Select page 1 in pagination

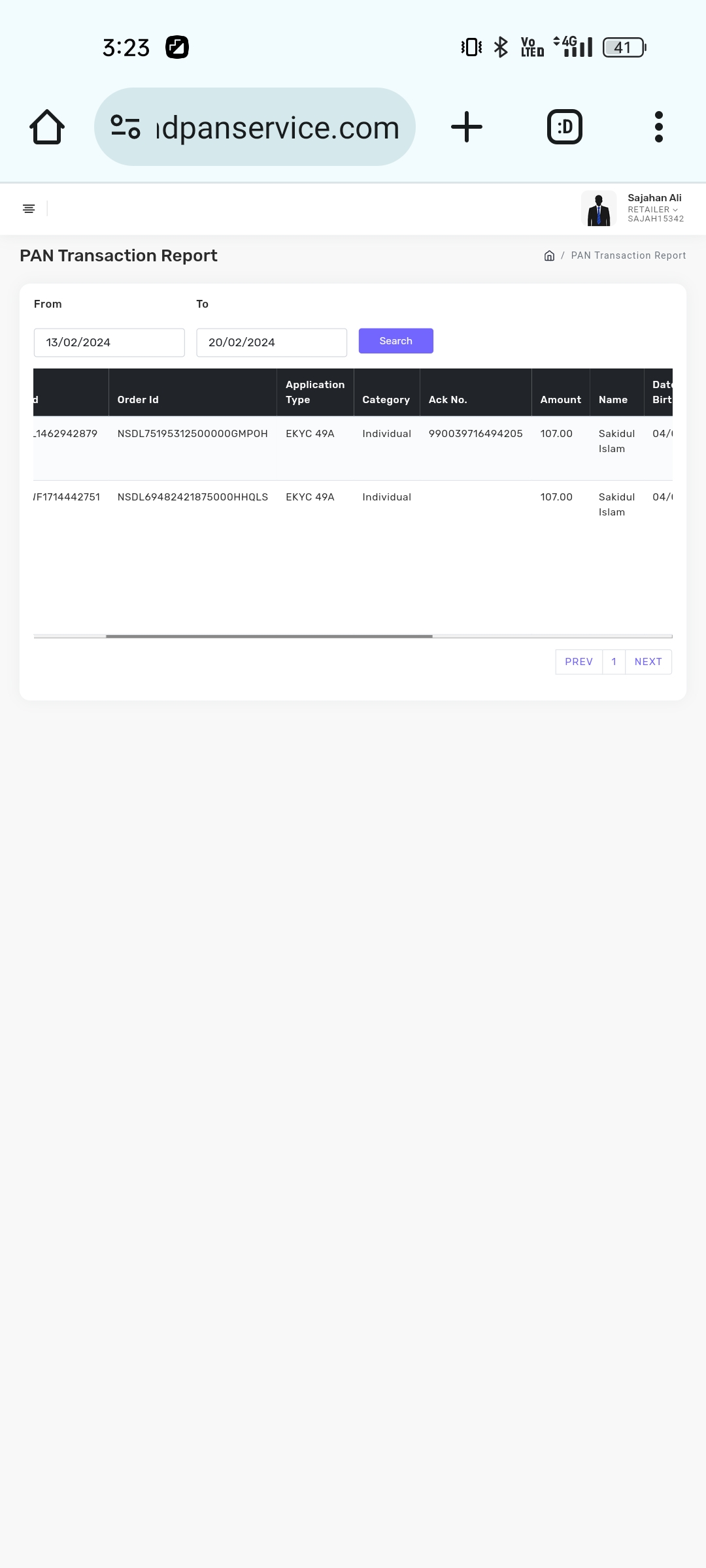[x=614, y=662]
